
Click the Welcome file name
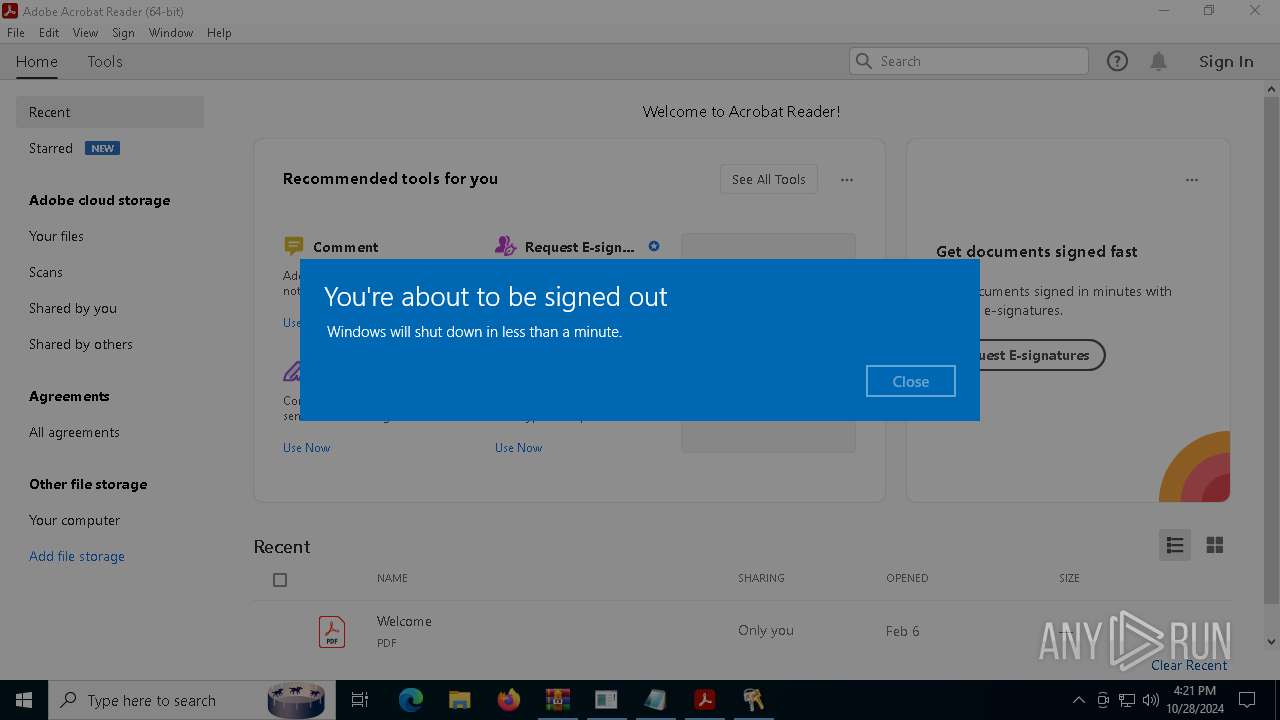[x=404, y=621]
